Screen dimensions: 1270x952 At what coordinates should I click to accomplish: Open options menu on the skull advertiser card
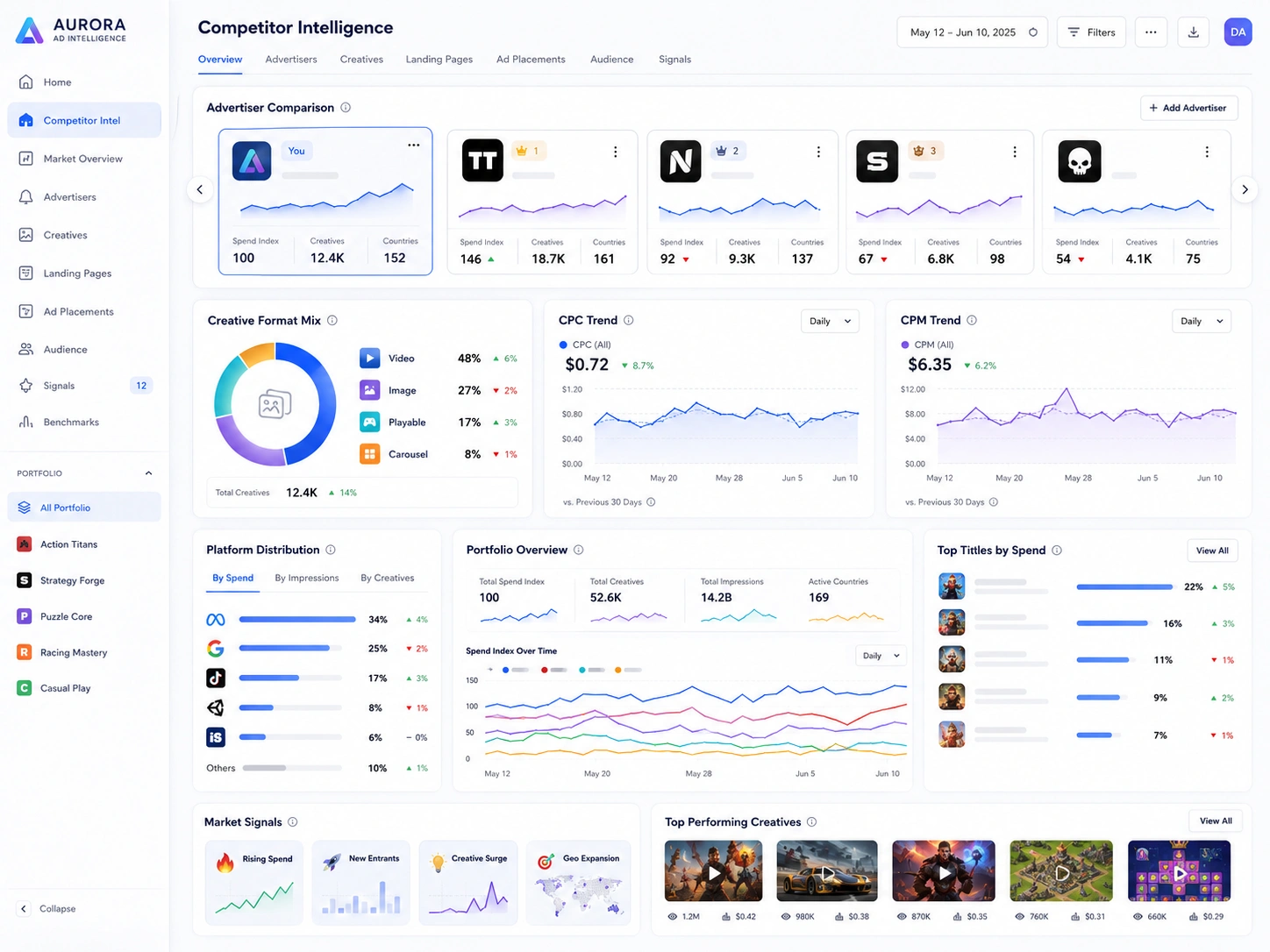coord(1207,152)
